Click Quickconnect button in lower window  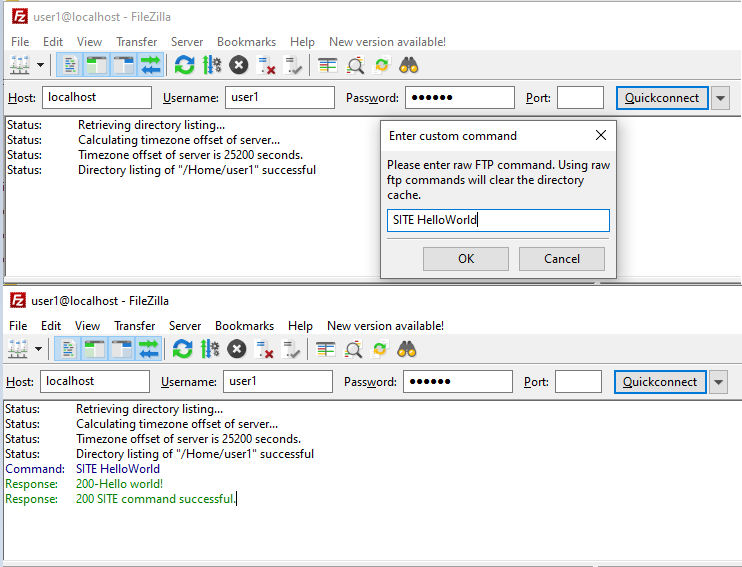point(659,382)
